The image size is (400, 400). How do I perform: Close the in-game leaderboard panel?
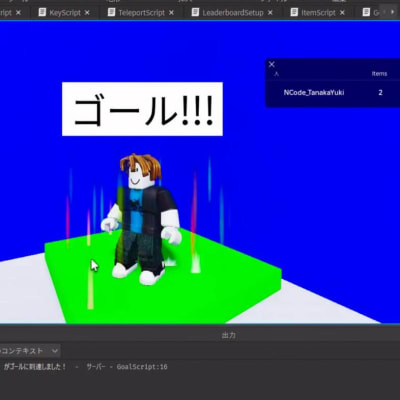click(272, 64)
